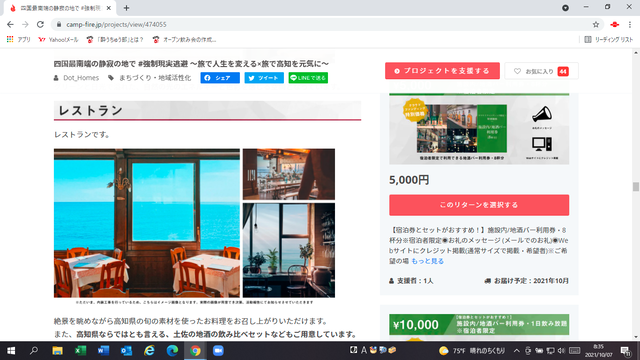The width and height of the screenshot is (640, 360).
Task: Tweet the project via ツイート button
Action: tap(264, 78)
